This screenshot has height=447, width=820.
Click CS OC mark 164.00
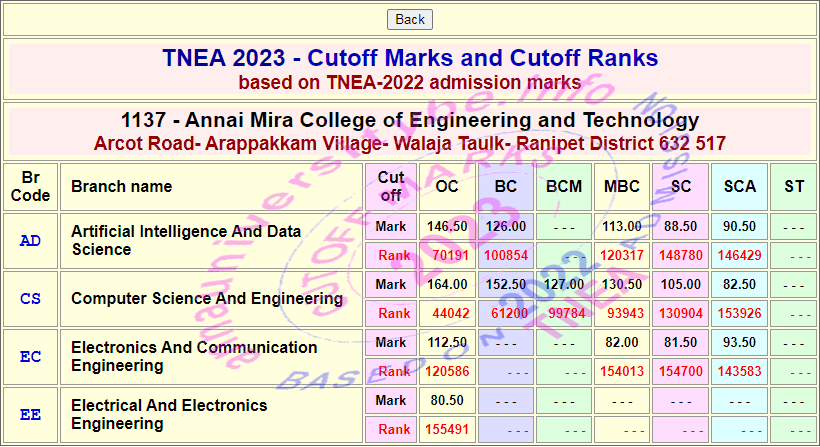click(447, 284)
